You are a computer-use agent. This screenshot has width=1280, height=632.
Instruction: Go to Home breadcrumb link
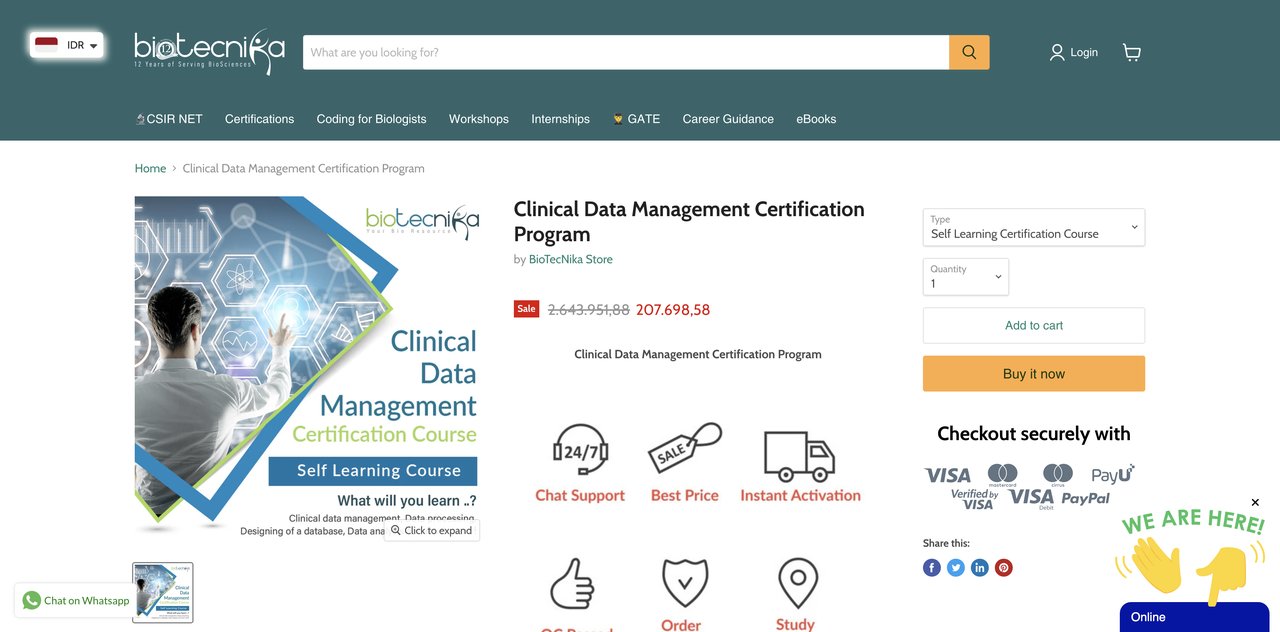coord(150,168)
